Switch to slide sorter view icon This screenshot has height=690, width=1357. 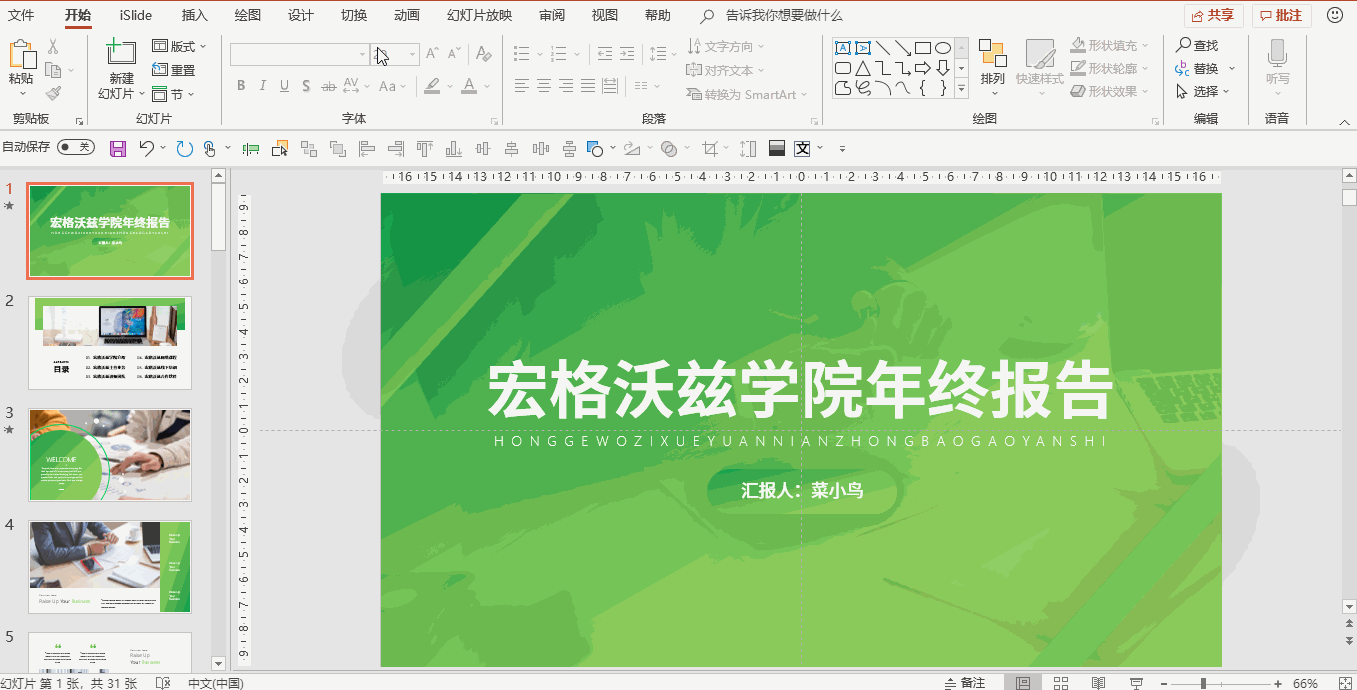1061,683
